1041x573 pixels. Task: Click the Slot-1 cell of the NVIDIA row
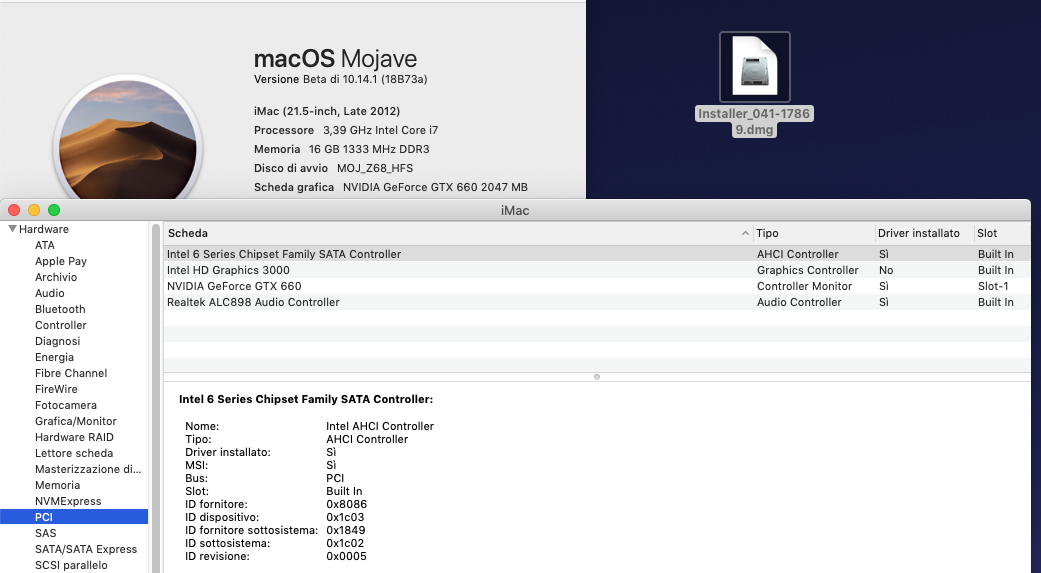point(993,286)
